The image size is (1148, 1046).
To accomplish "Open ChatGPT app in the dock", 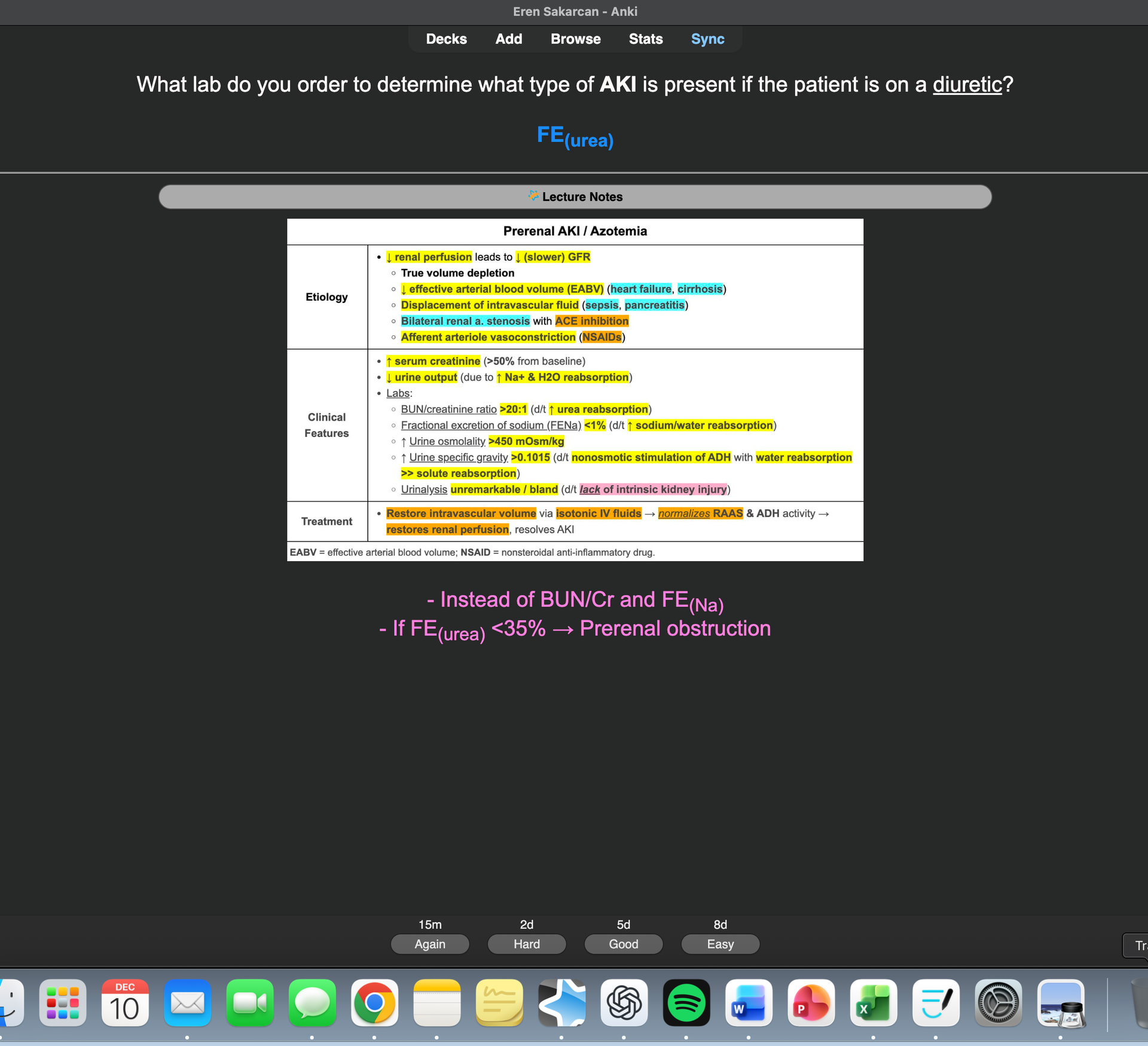I will pos(624,1004).
